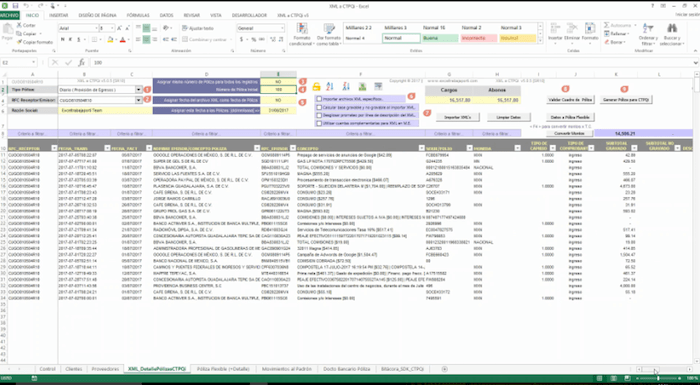Increase font size with the large A icon

(119, 28)
